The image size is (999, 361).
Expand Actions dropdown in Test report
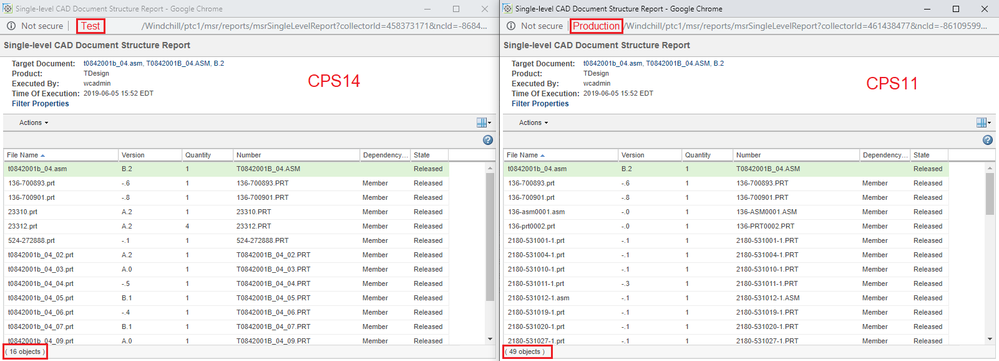[34, 122]
